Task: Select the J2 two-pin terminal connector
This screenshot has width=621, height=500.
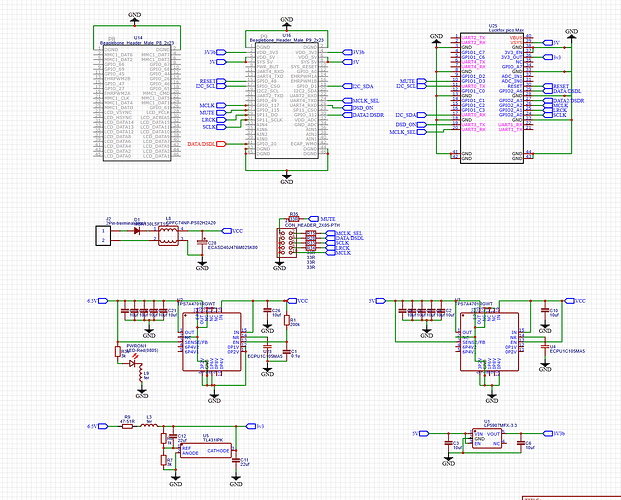Action: point(103,236)
